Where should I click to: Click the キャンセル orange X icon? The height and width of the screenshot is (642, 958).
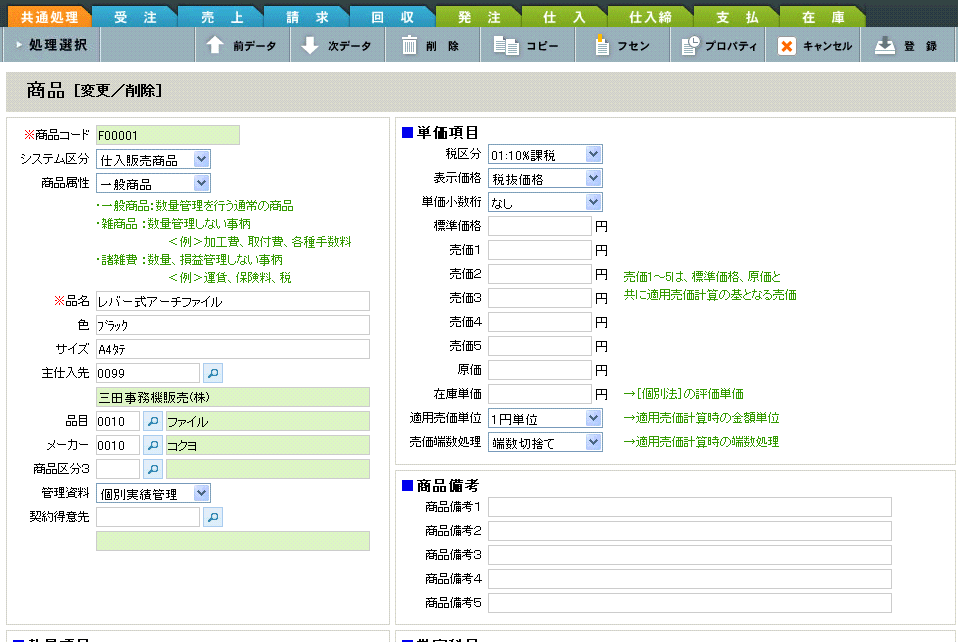click(786, 46)
